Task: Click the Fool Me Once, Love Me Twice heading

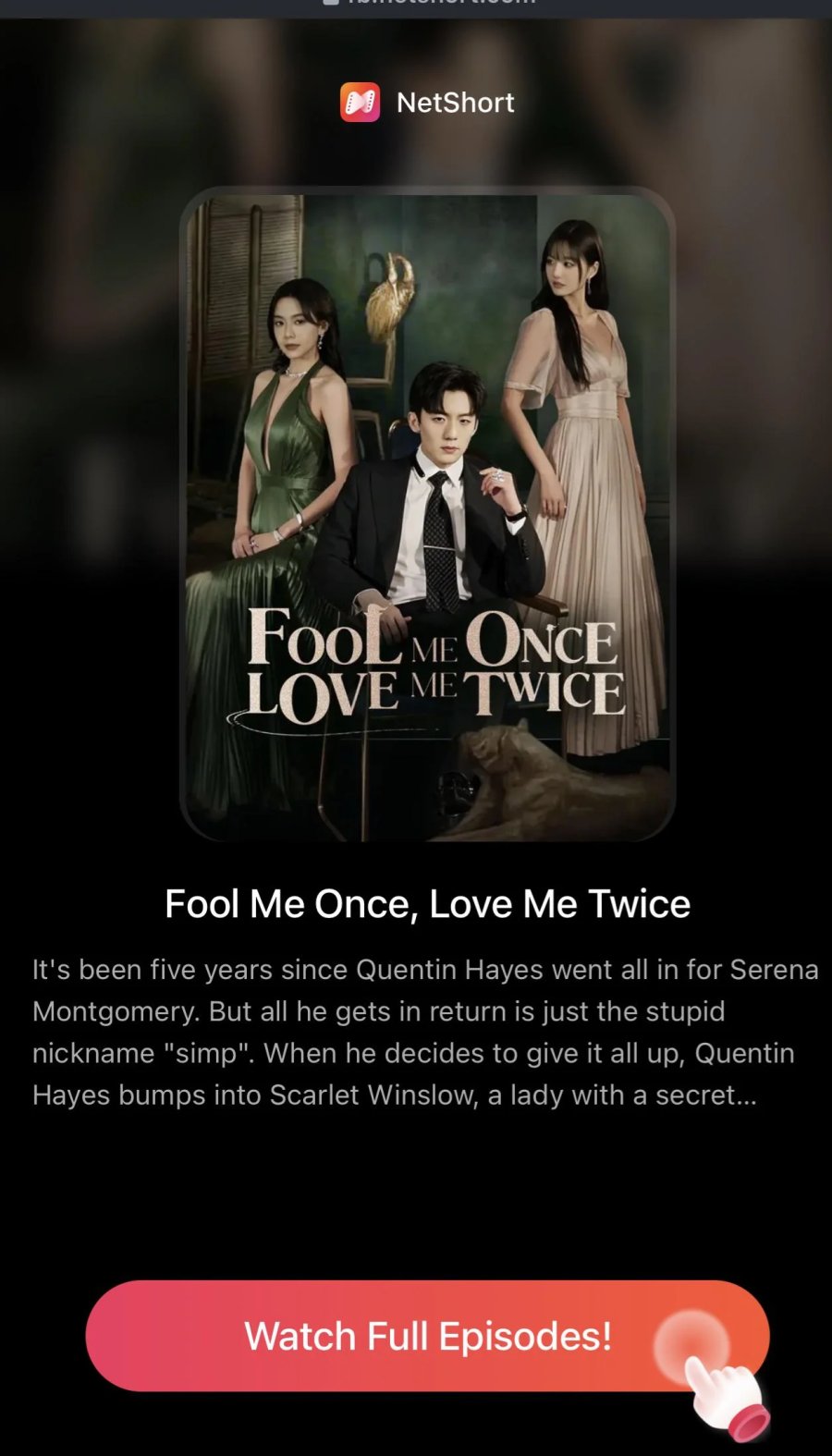Action: [x=427, y=903]
